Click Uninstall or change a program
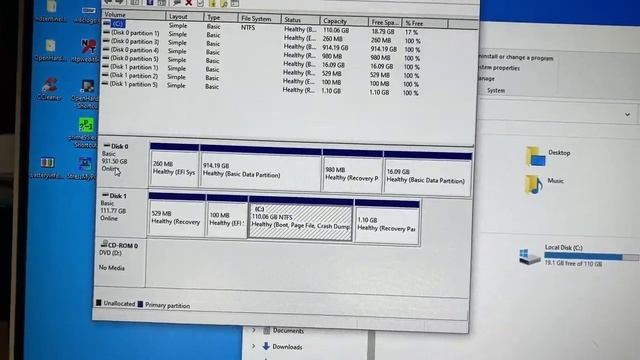This screenshot has width=640, height=360. click(517, 58)
